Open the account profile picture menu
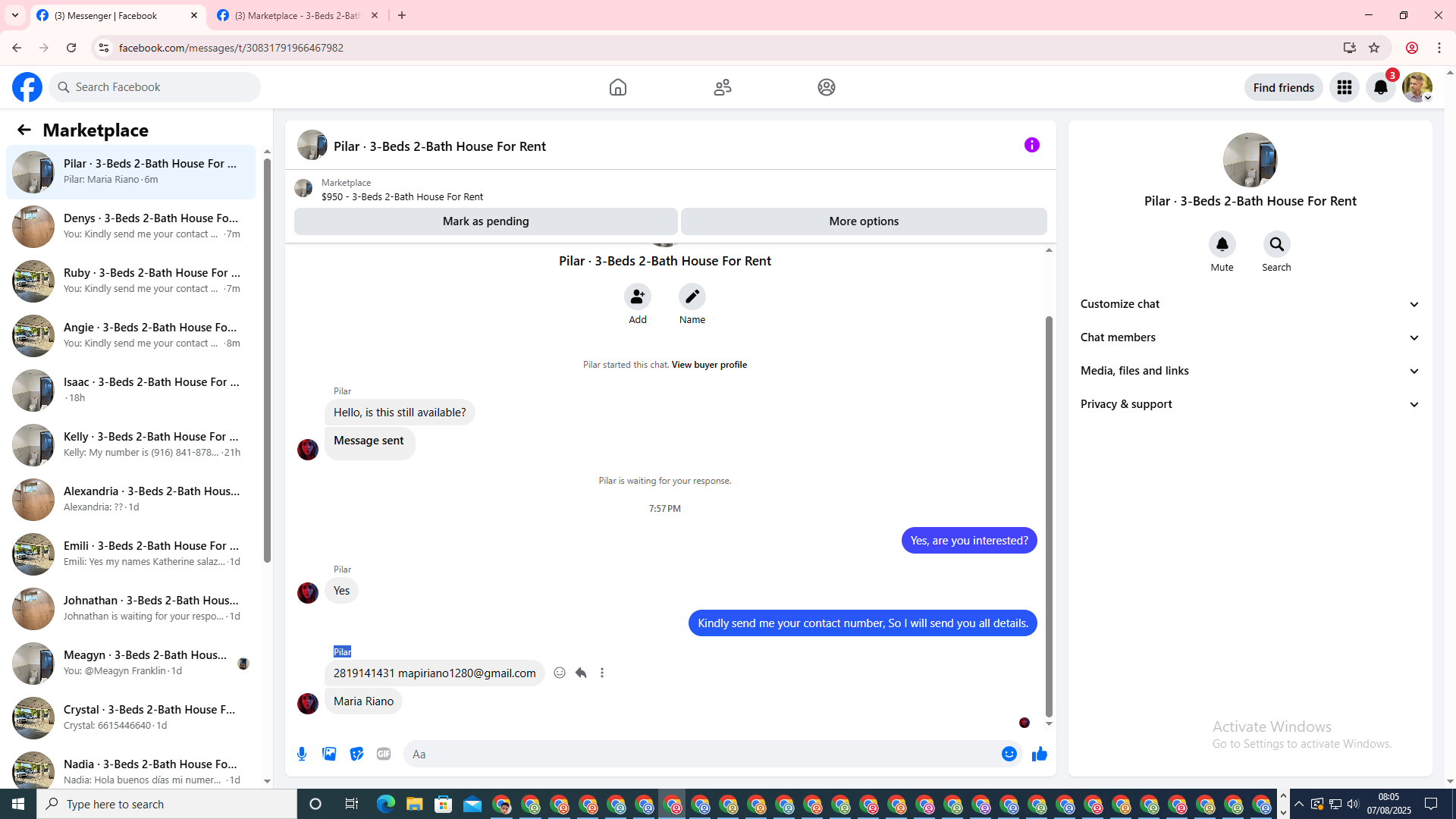This screenshot has width=1456, height=819. pyautogui.click(x=1417, y=87)
